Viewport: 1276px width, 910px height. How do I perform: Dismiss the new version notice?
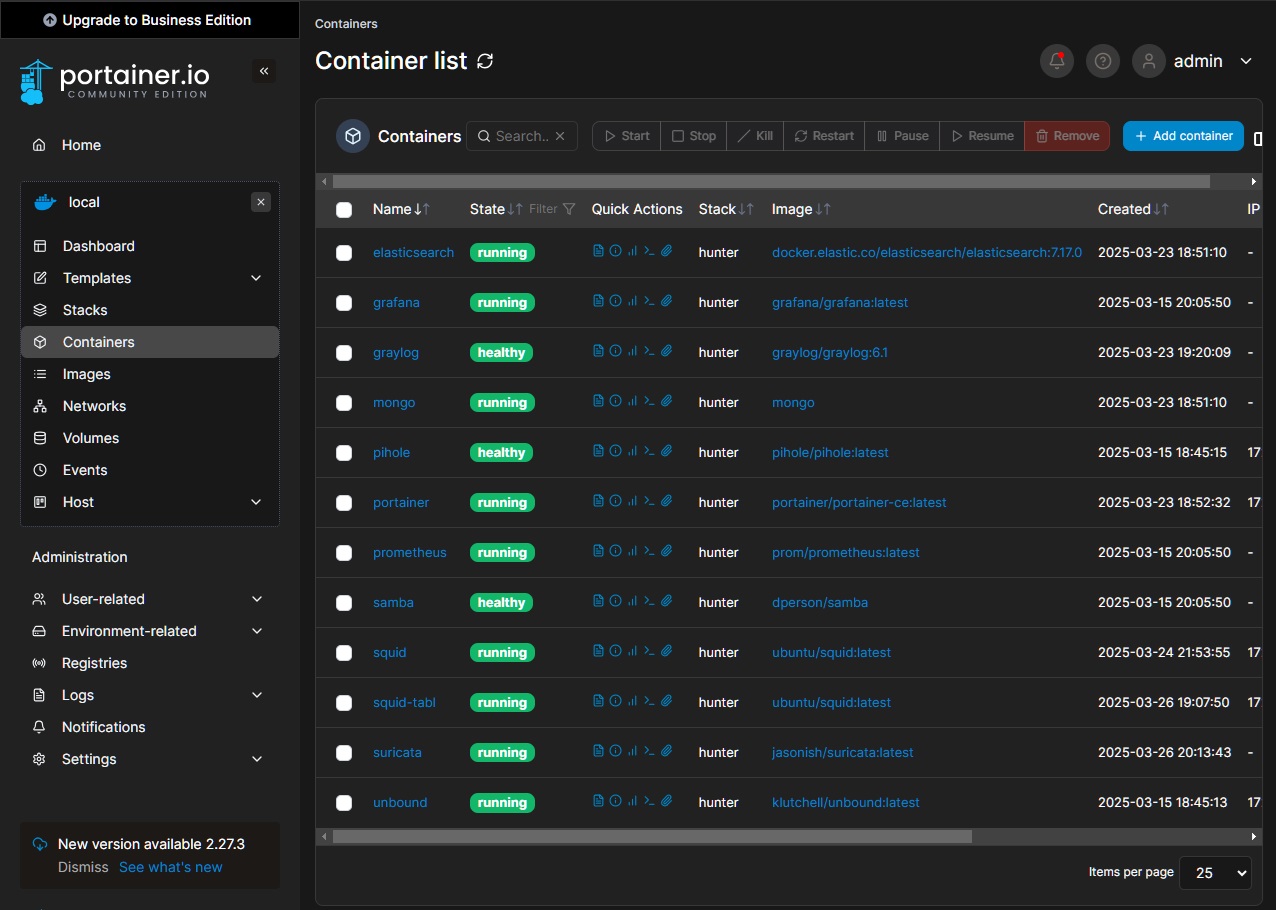tap(83, 867)
